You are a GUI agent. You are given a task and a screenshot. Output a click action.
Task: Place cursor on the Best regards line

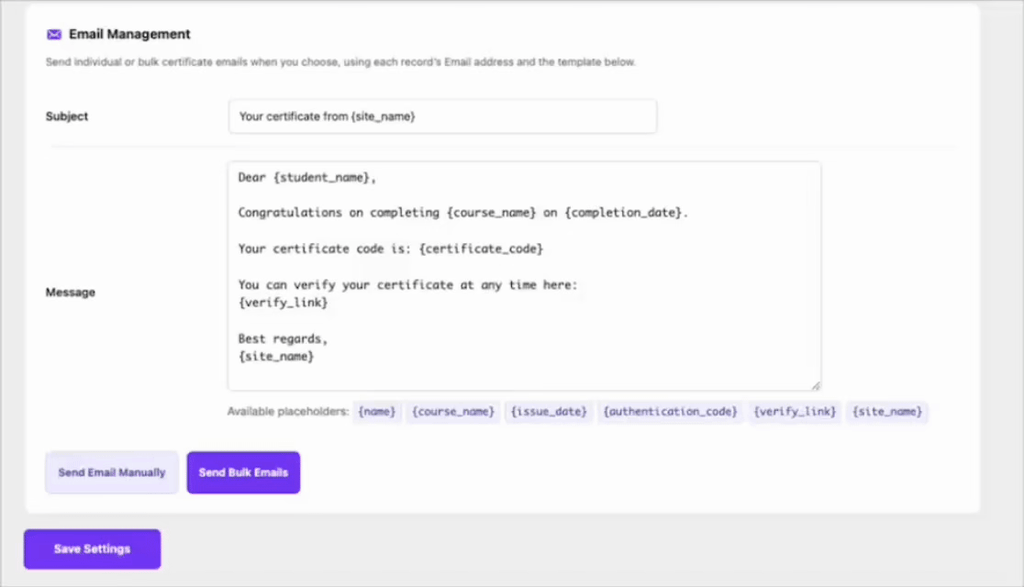[283, 338]
